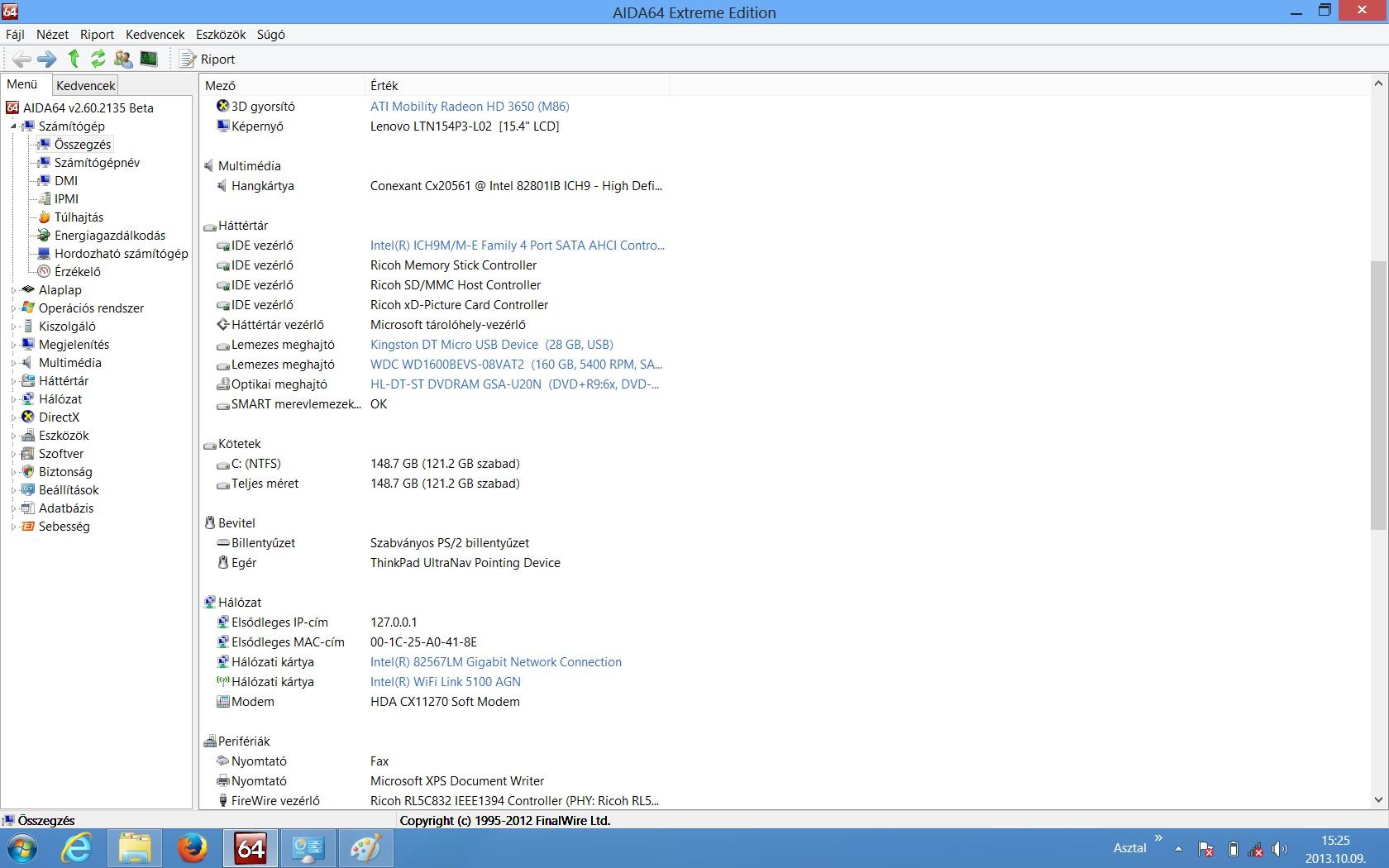1389x868 pixels.
Task: Expand the DirectX tree node
Action: pyautogui.click(x=13, y=417)
